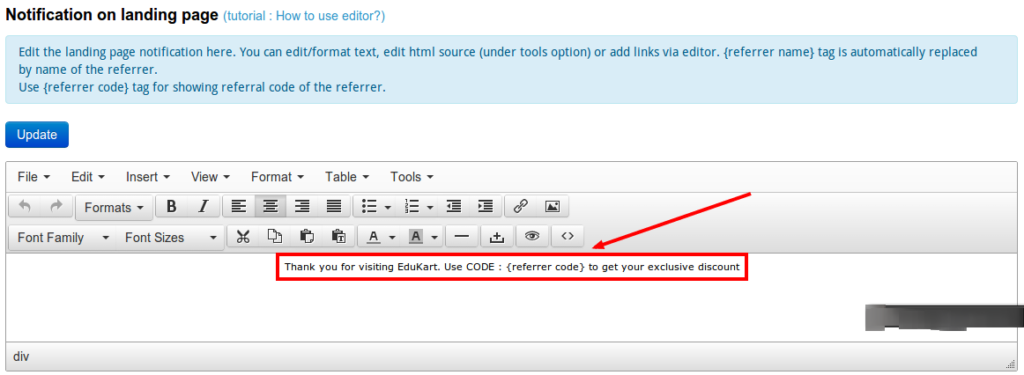Open the View menu
Screen dimensions: 1024x375
click(x=210, y=176)
